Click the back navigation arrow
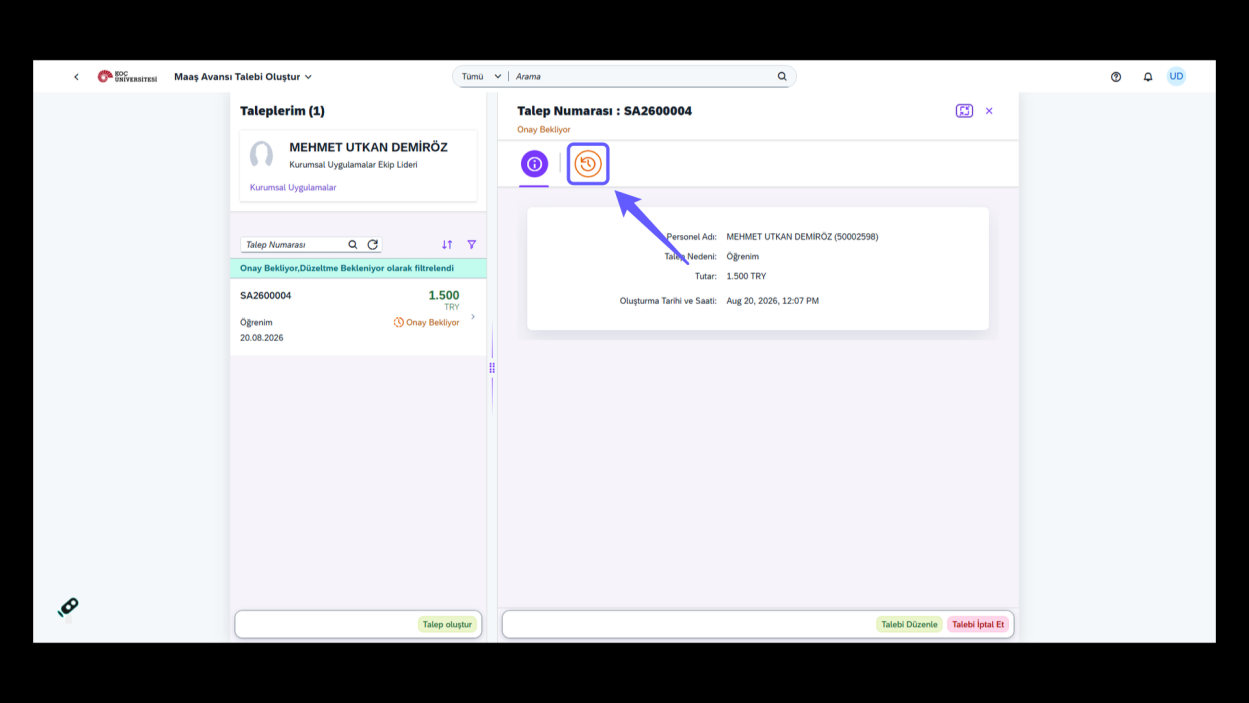 (76, 77)
